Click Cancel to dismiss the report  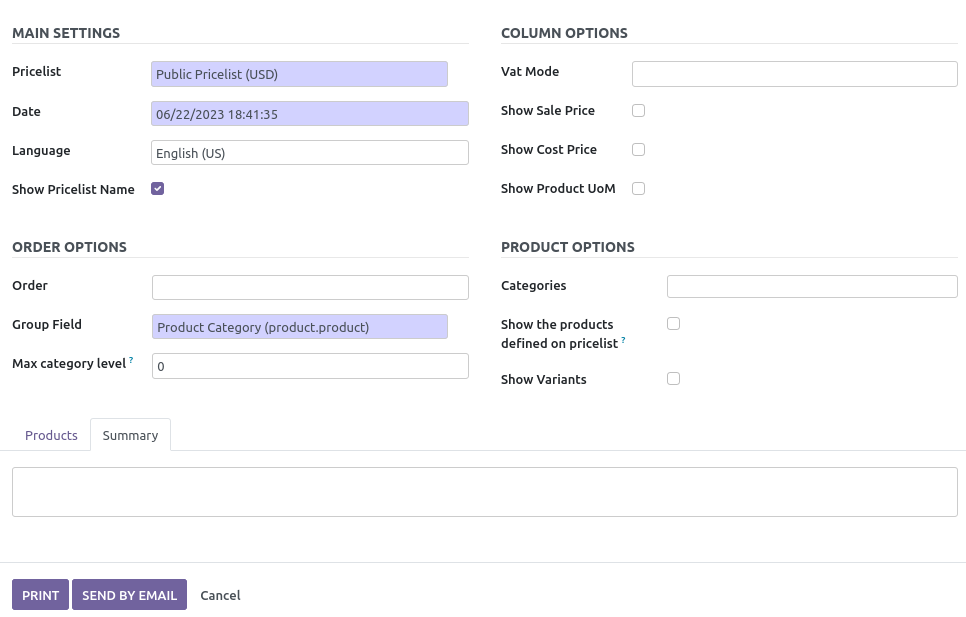coord(220,595)
